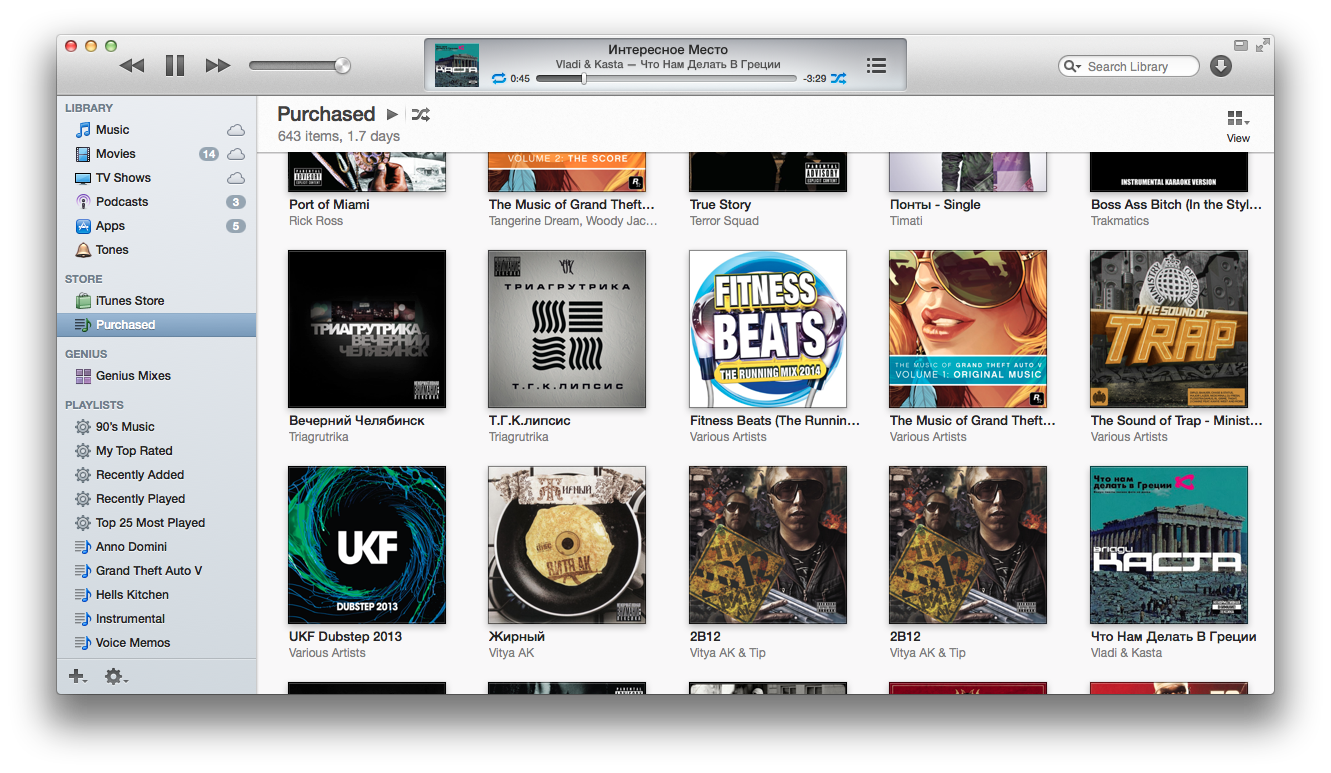The image size is (1331, 773).
Task: Skip back to the previous track
Action: [x=132, y=66]
